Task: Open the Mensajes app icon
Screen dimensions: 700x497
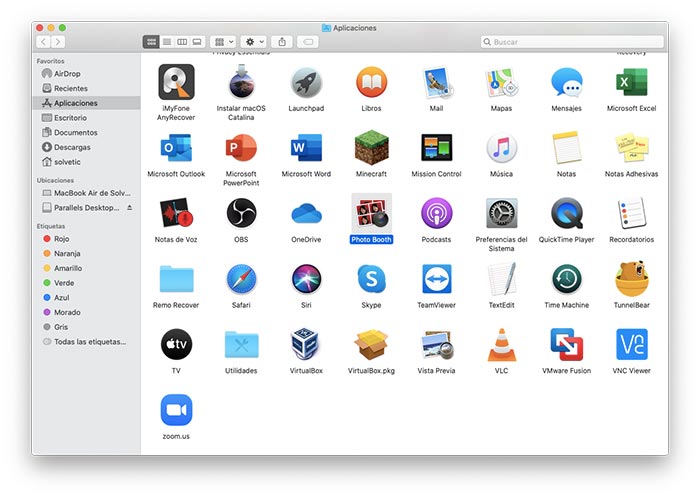Action: 567,83
